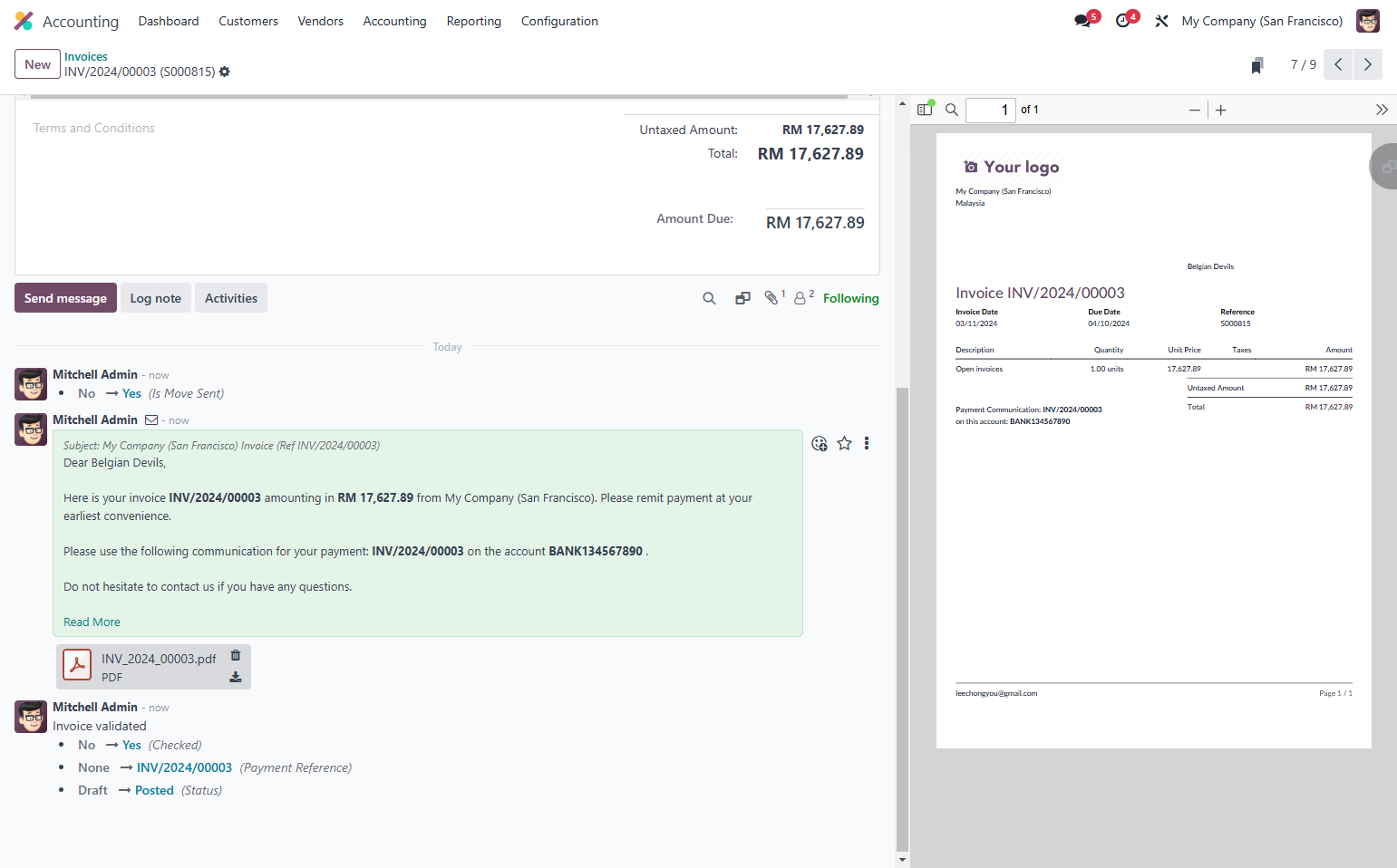The height and width of the screenshot is (868, 1397).
Task: Click the Activities button
Action: [x=231, y=298]
